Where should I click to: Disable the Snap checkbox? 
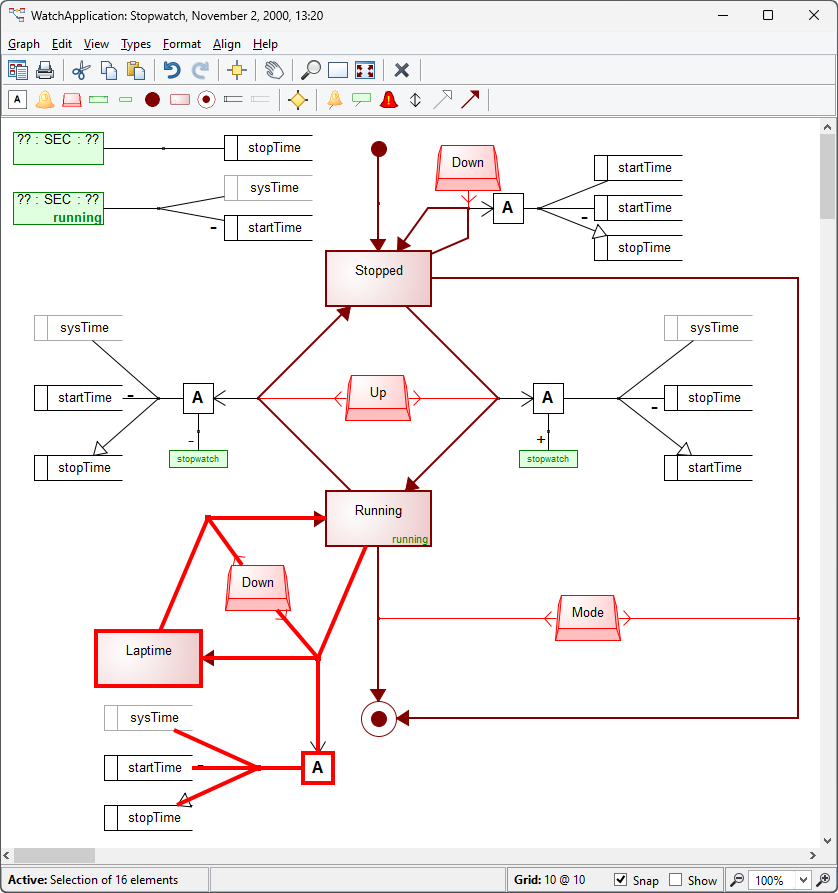(621, 880)
